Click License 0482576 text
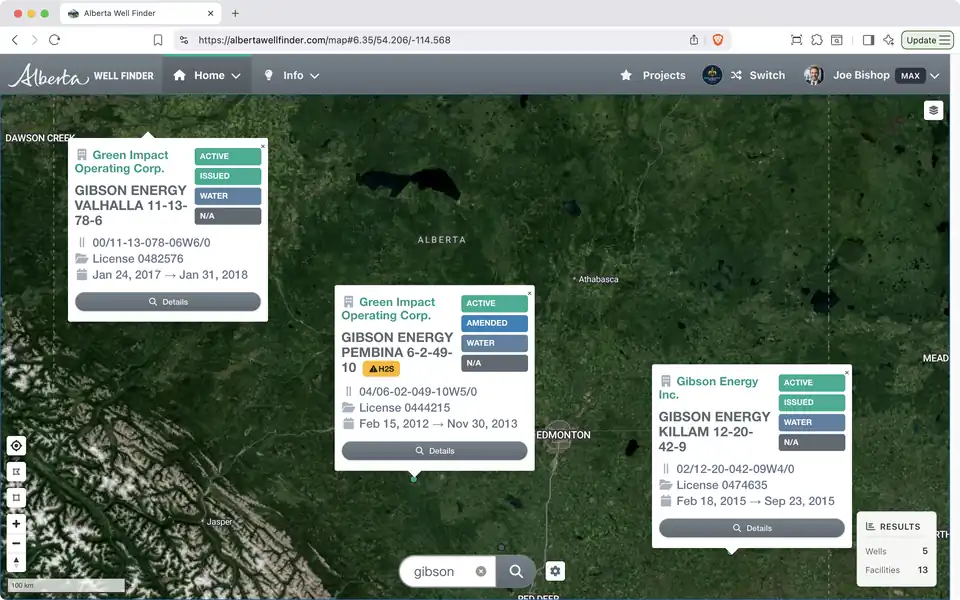The width and height of the screenshot is (960, 600). (138, 259)
